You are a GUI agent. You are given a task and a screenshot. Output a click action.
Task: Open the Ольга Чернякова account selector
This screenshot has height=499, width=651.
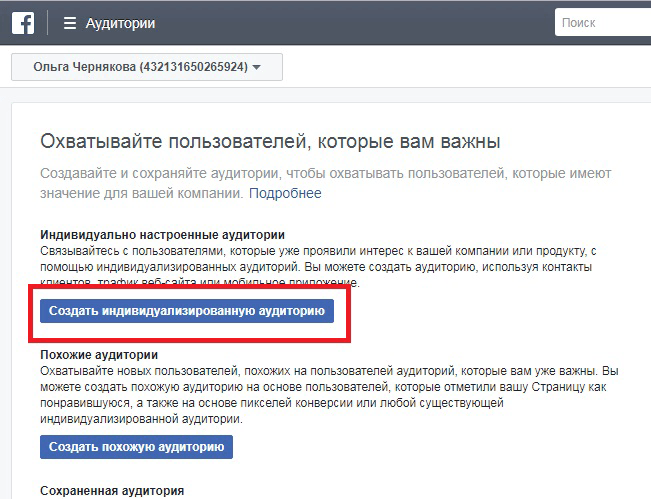tap(146, 67)
